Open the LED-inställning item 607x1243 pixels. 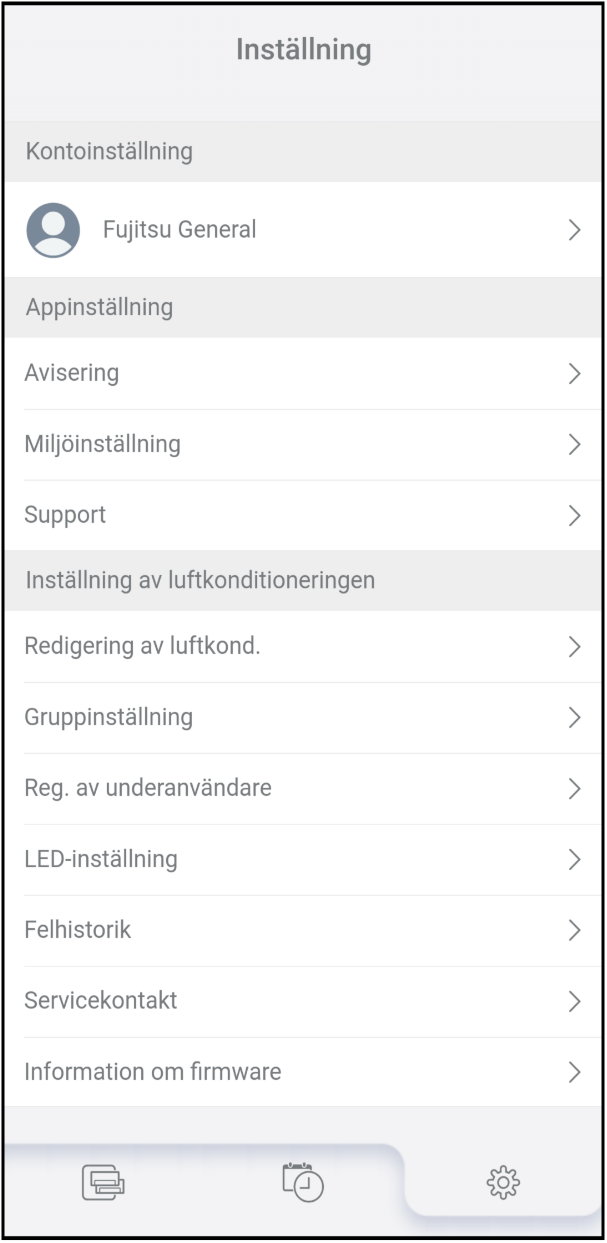pyautogui.click(x=101, y=859)
